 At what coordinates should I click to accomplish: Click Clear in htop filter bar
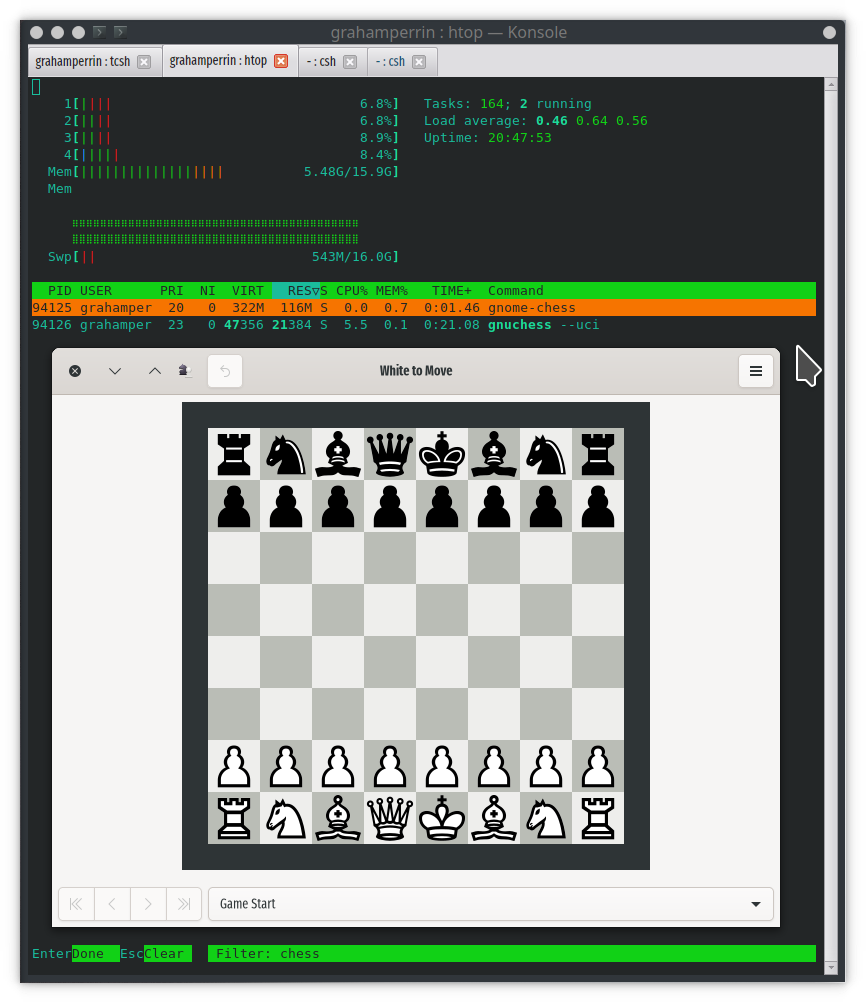[165, 954]
